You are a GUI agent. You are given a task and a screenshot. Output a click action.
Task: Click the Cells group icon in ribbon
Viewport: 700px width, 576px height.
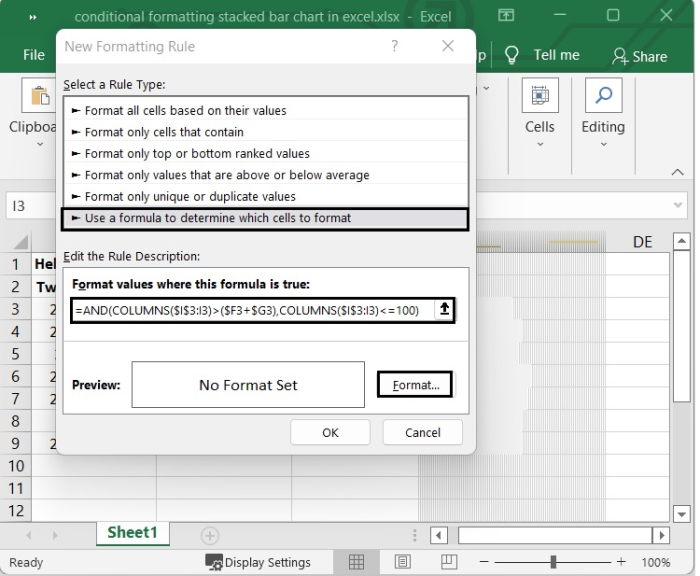tap(540, 97)
